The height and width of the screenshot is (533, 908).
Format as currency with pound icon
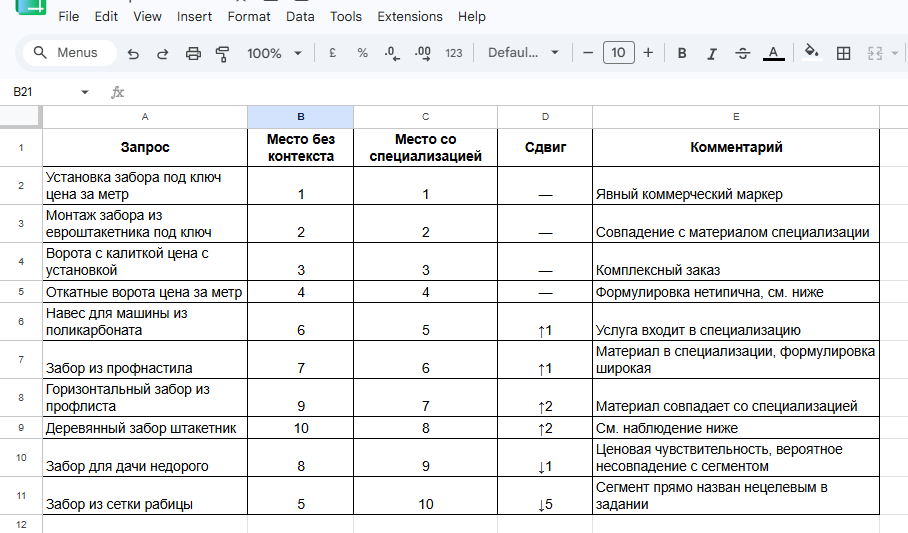(332, 53)
